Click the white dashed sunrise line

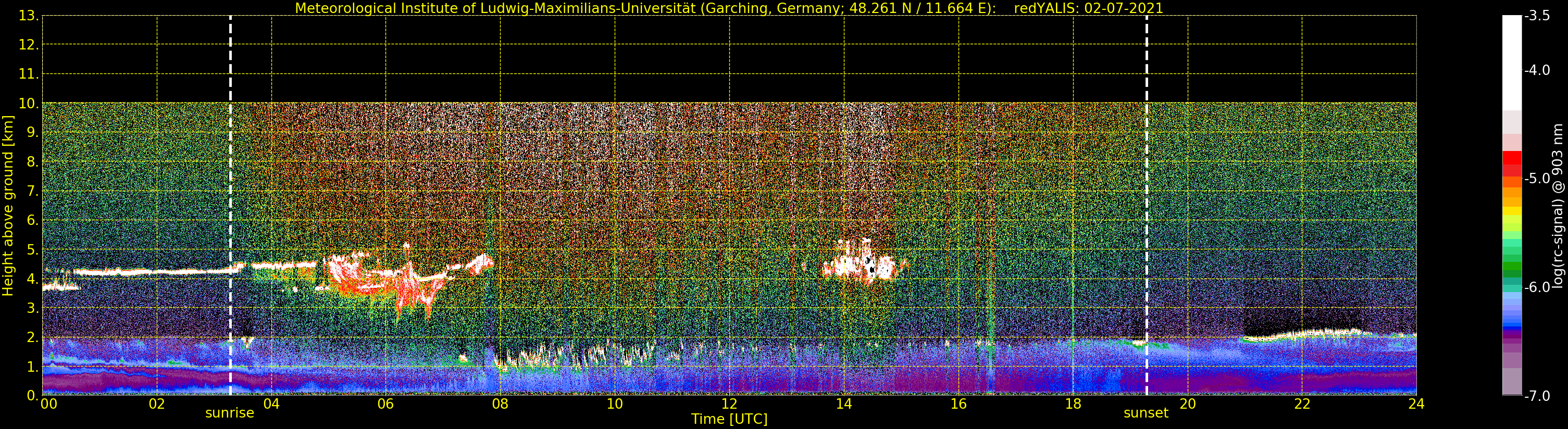coord(230,205)
